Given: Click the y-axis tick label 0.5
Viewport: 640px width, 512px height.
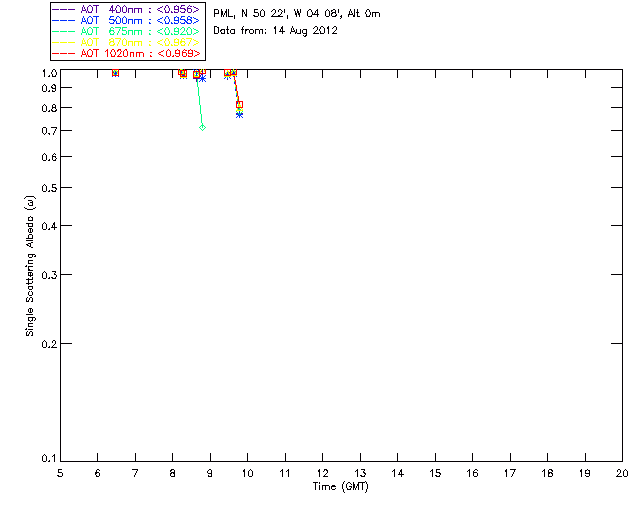Looking at the screenshot, I should [49, 188].
